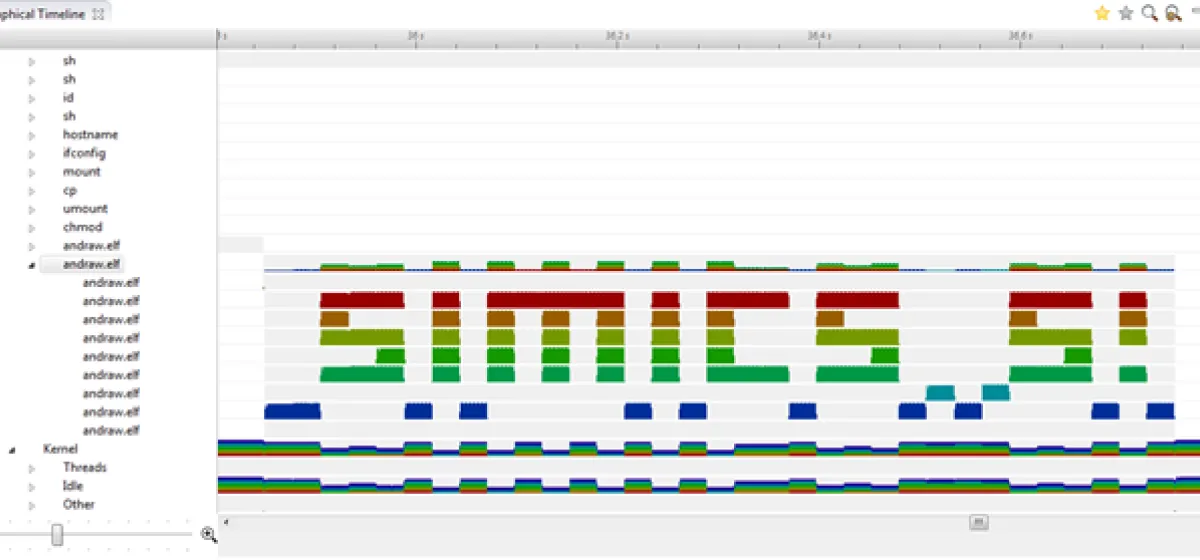
Task: Select the topmost sh row
Action: click(x=69, y=61)
